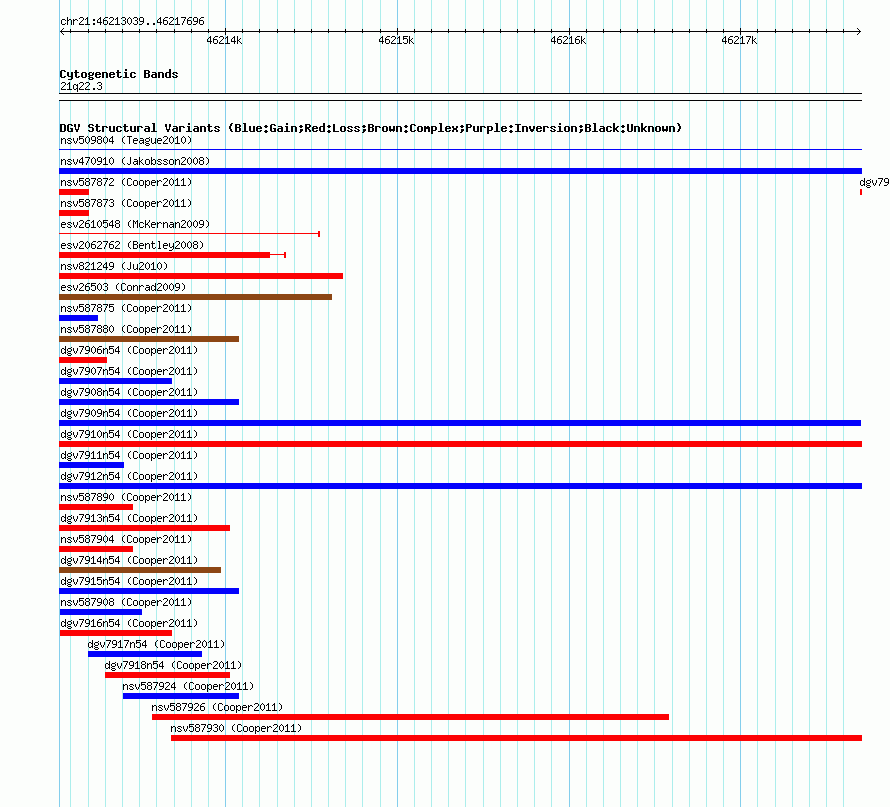Select the blue bar of nsv587924
The height and width of the screenshot is (807, 890).
coord(181,696)
